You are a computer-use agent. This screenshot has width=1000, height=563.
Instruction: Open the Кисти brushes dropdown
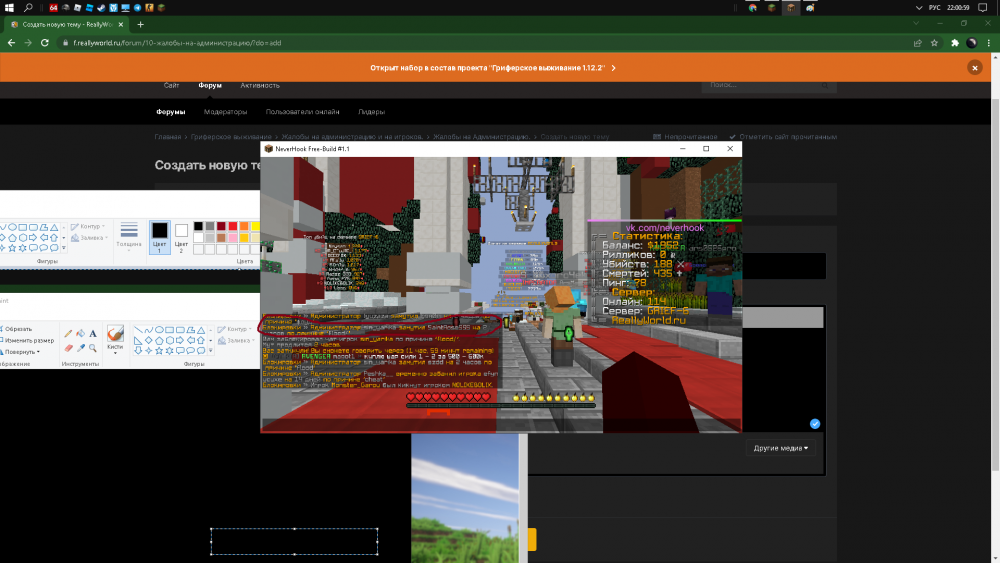[x=115, y=340]
